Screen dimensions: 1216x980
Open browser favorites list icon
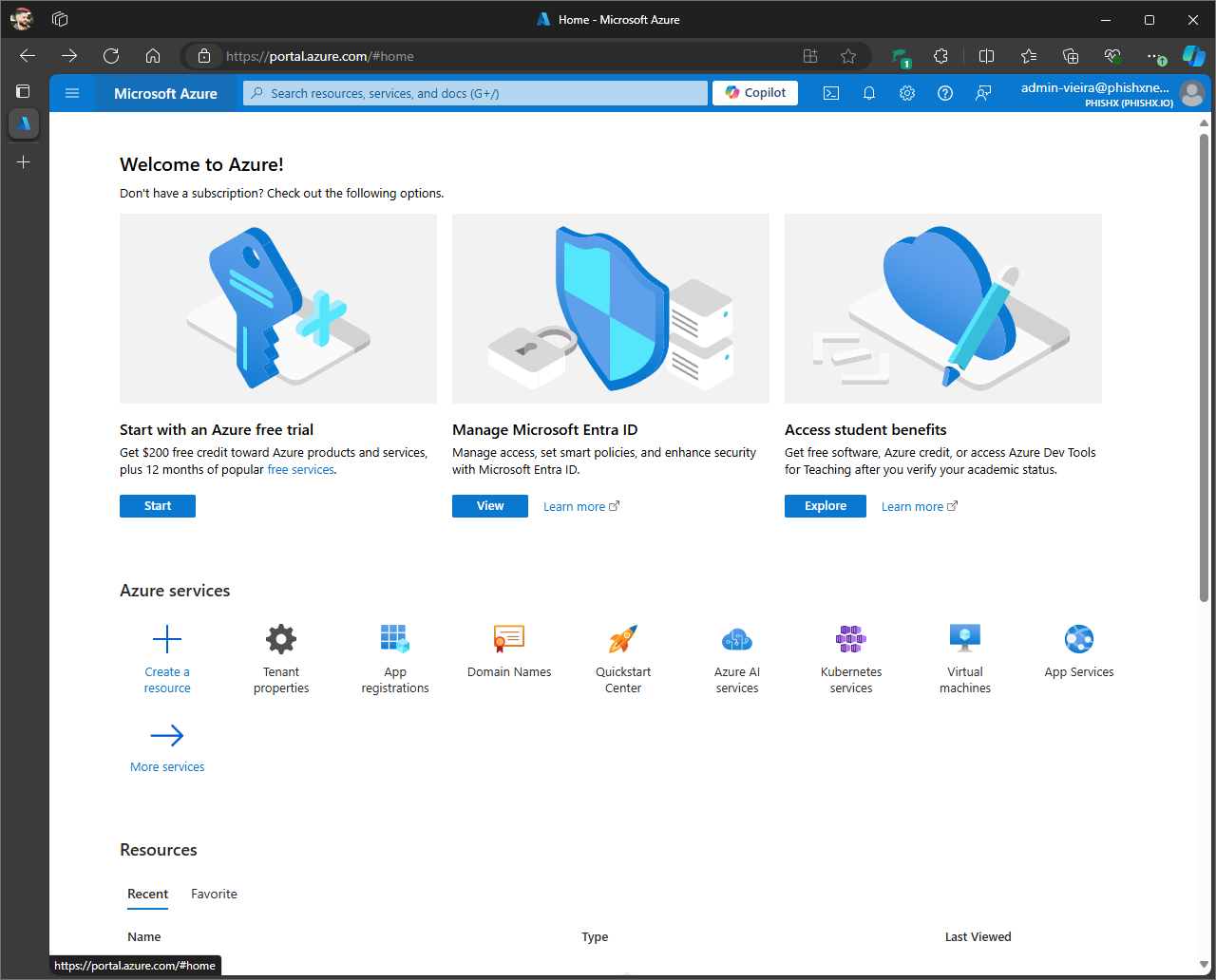click(1029, 56)
